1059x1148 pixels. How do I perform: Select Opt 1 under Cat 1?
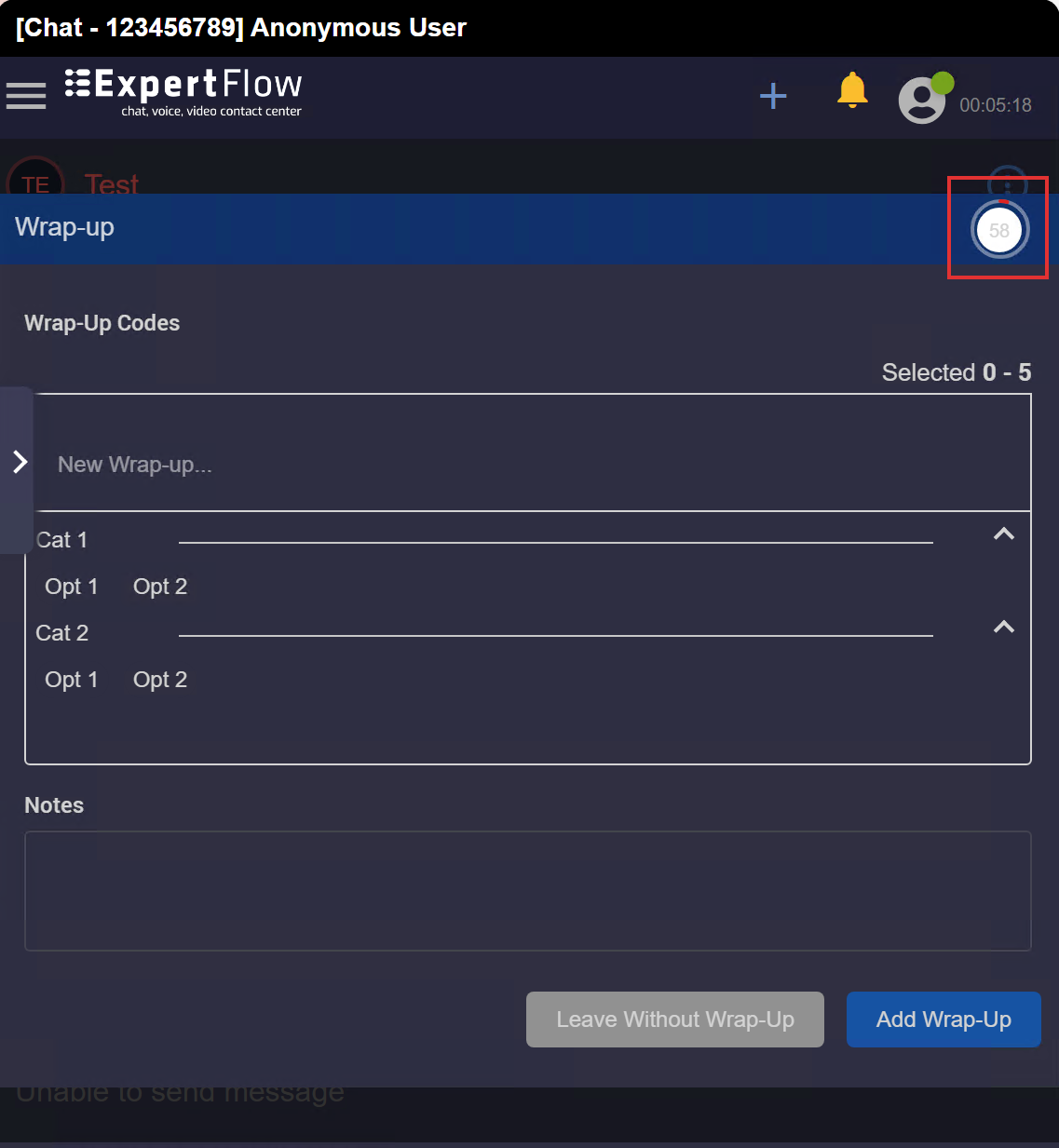[x=71, y=587]
